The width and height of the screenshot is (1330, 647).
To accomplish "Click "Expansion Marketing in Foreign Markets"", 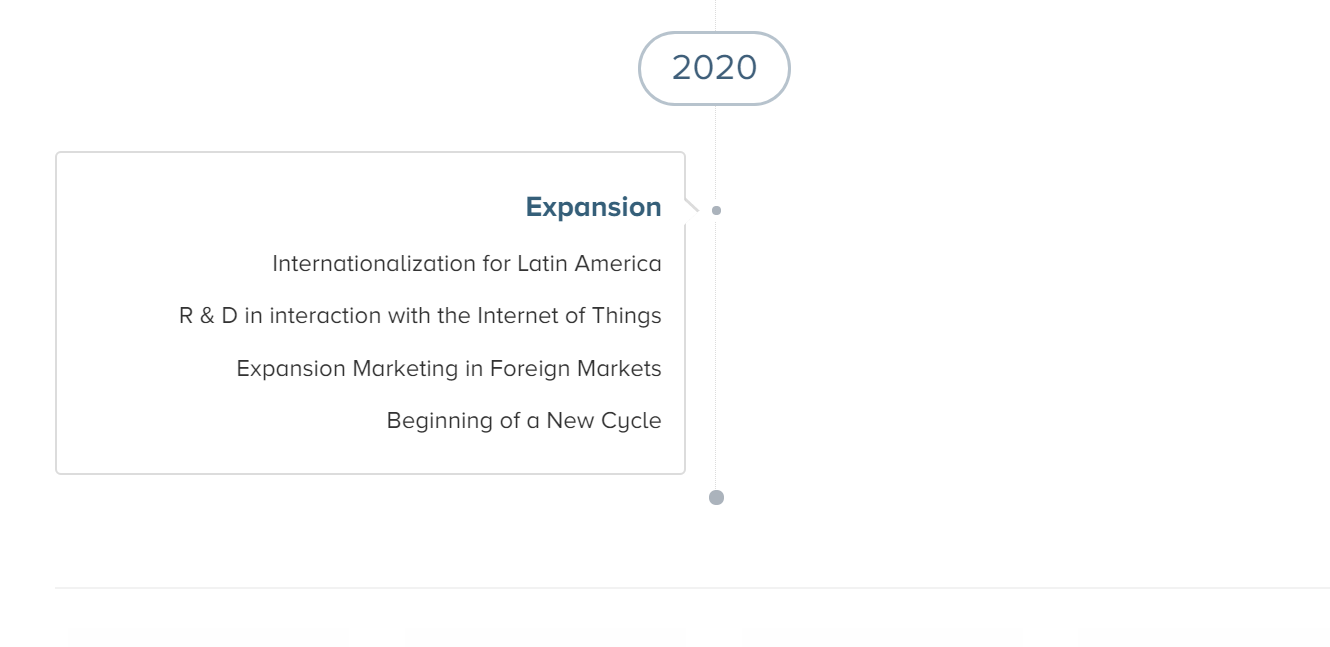I will (x=449, y=369).
